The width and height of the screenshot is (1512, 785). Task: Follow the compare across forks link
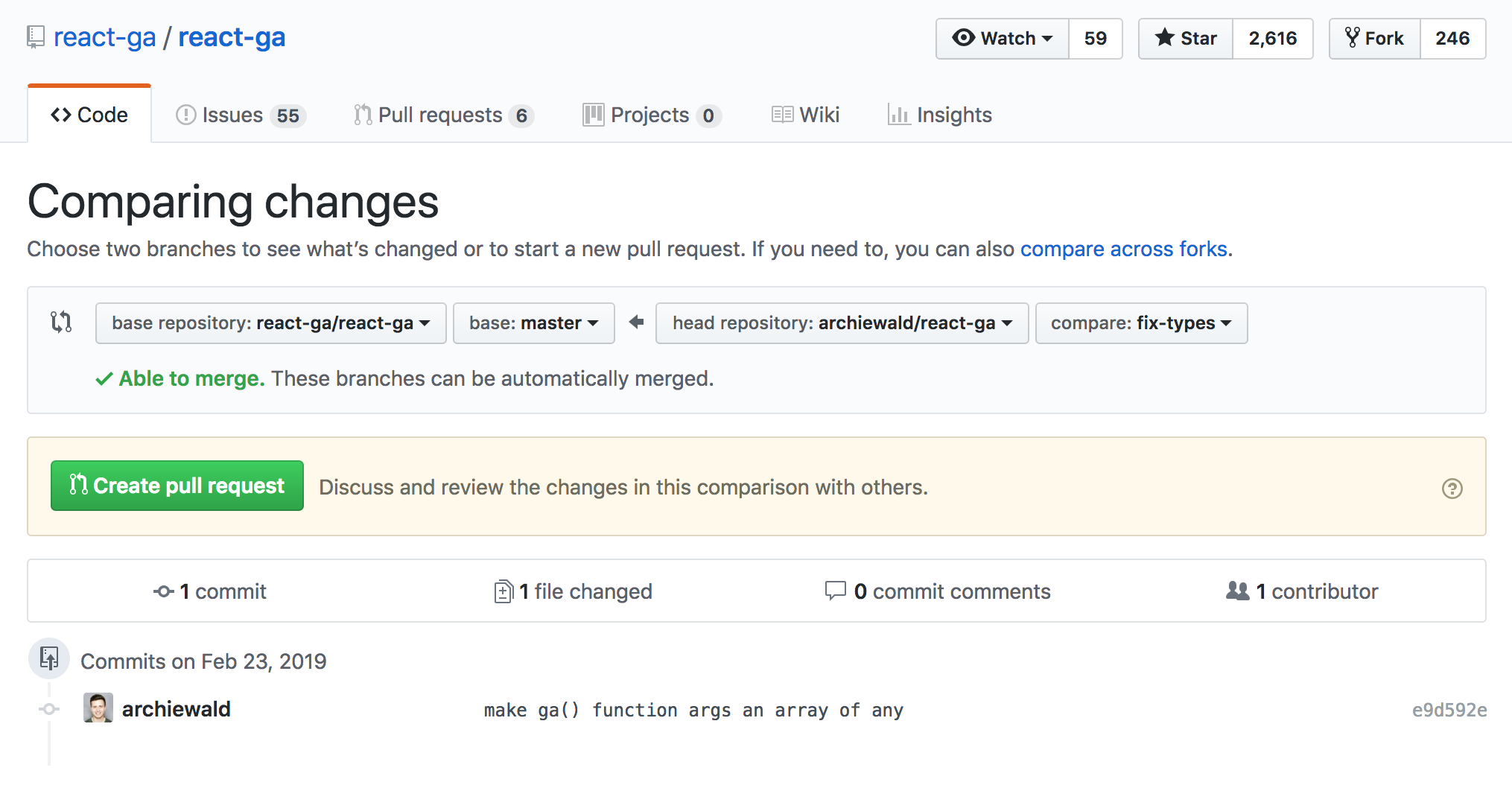tap(1124, 249)
